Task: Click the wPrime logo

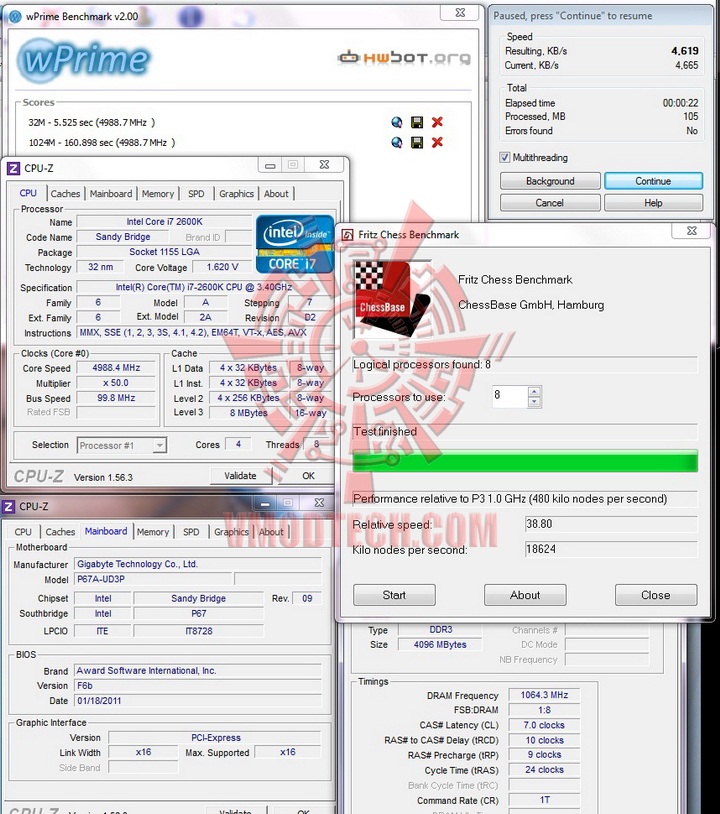Action: click(x=84, y=59)
